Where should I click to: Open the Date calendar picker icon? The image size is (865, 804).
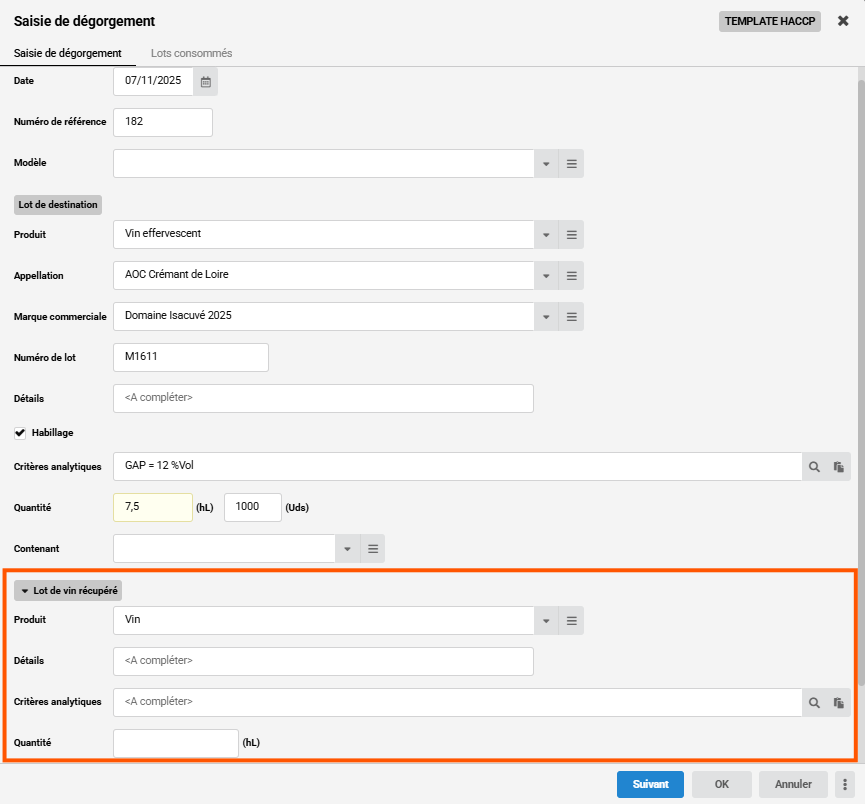click(x=205, y=81)
